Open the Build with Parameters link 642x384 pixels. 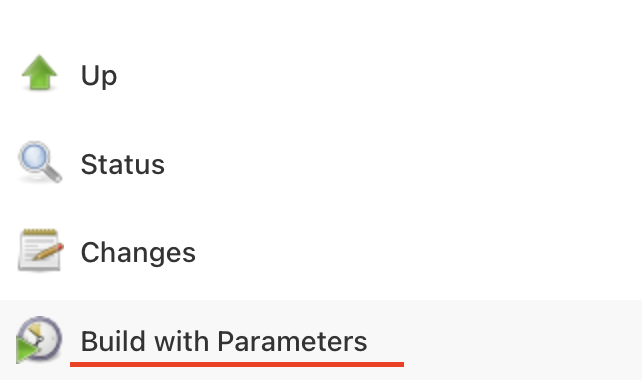pyautogui.click(x=224, y=341)
